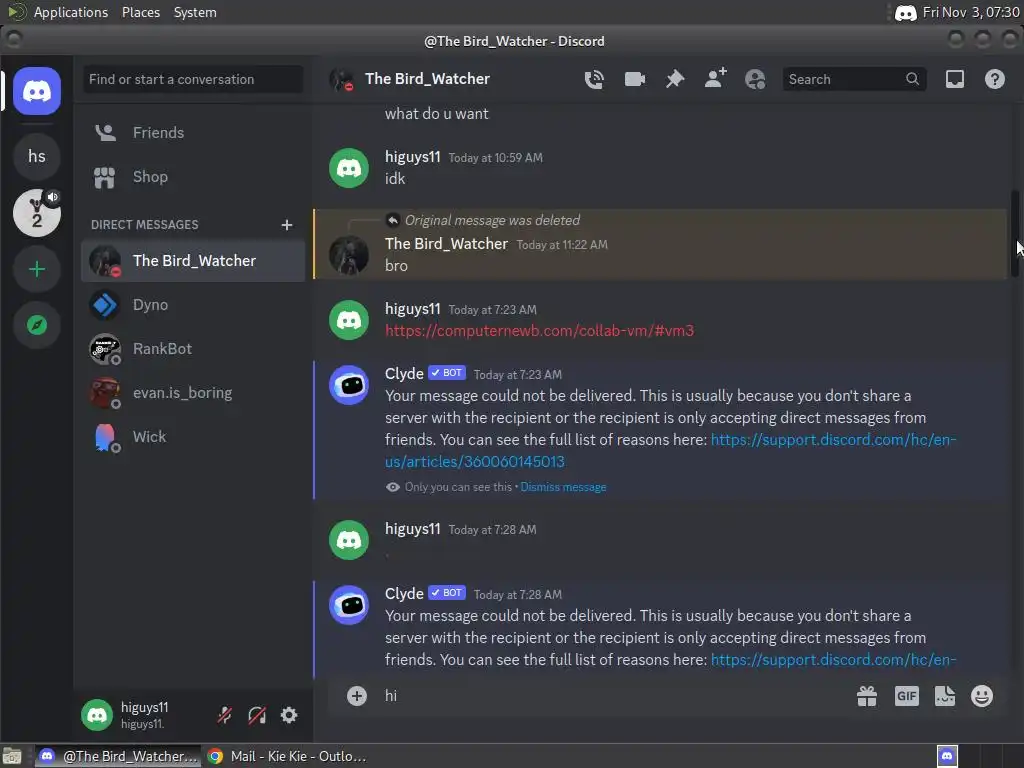Add friends to DM
Image resolution: width=1024 pixels, height=768 pixels.
pos(715,78)
